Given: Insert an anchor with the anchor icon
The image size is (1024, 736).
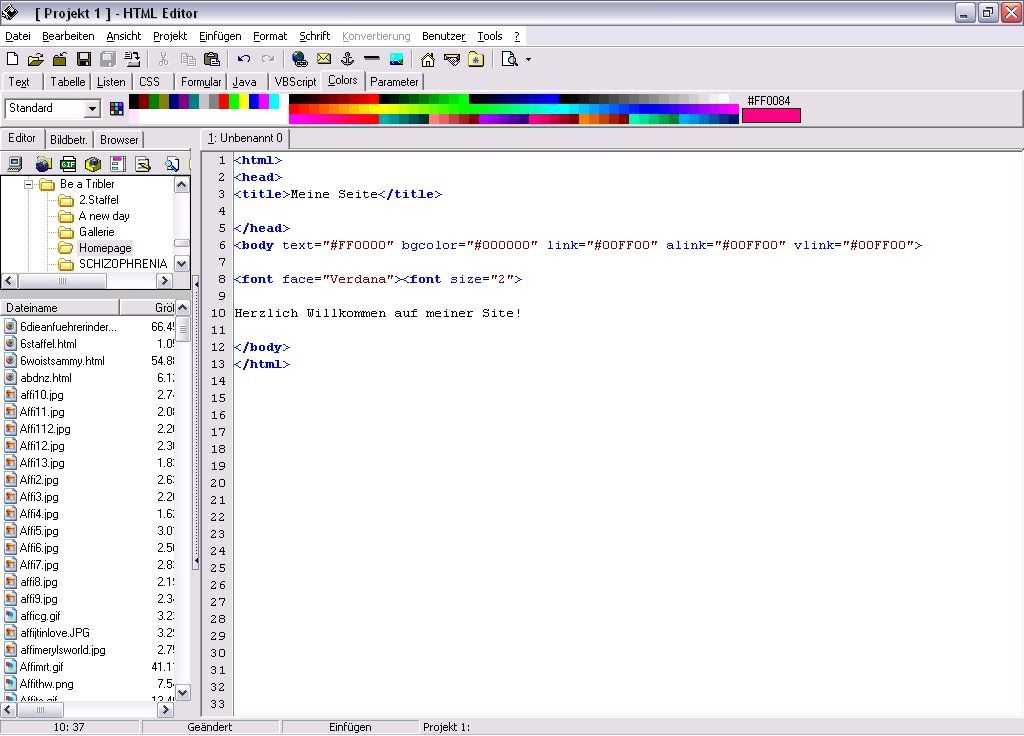Looking at the screenshot, I should tap(347, 59).
